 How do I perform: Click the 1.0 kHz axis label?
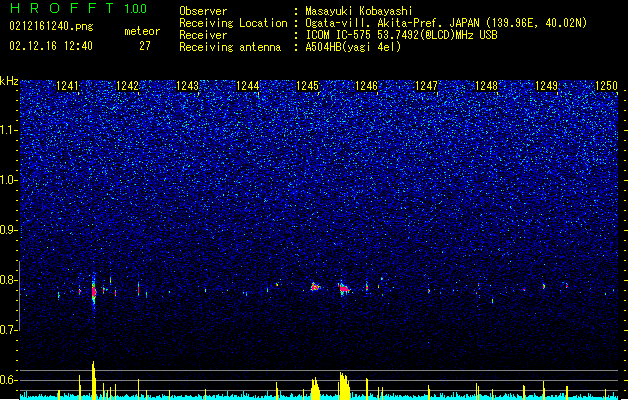[x=9, y=180]
